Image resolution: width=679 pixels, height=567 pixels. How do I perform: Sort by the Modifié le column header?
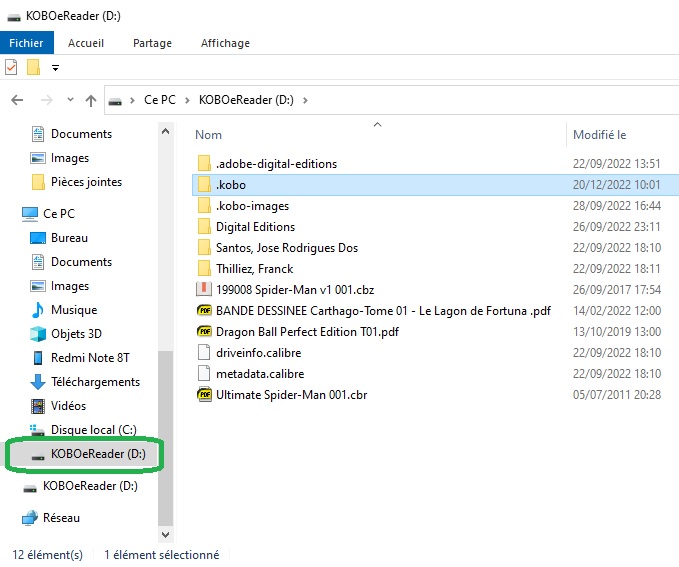(599, 135)
